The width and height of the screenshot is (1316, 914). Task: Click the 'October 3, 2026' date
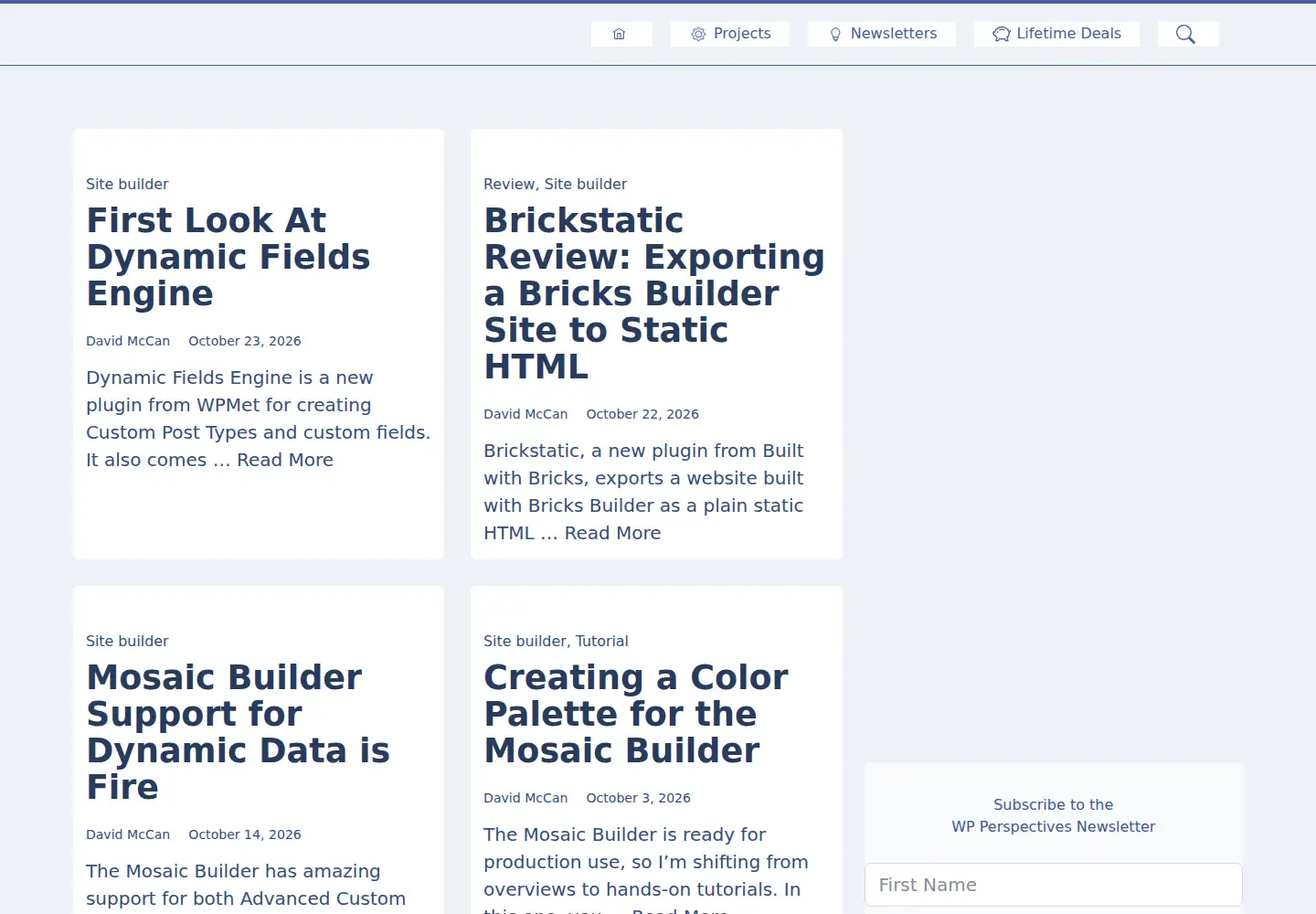tap(638, 798)
